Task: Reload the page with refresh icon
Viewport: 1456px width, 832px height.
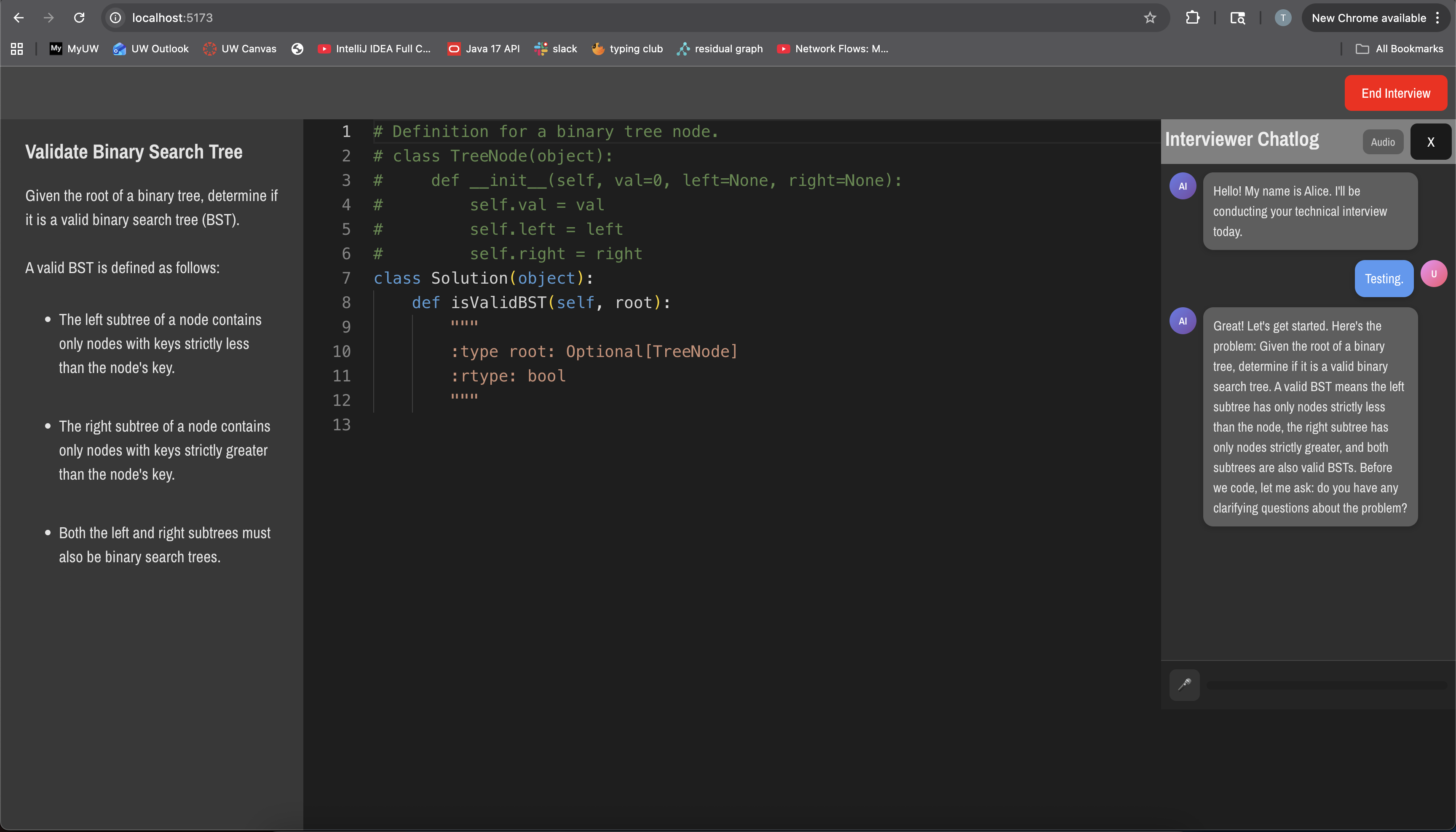Action: [79, 18]
